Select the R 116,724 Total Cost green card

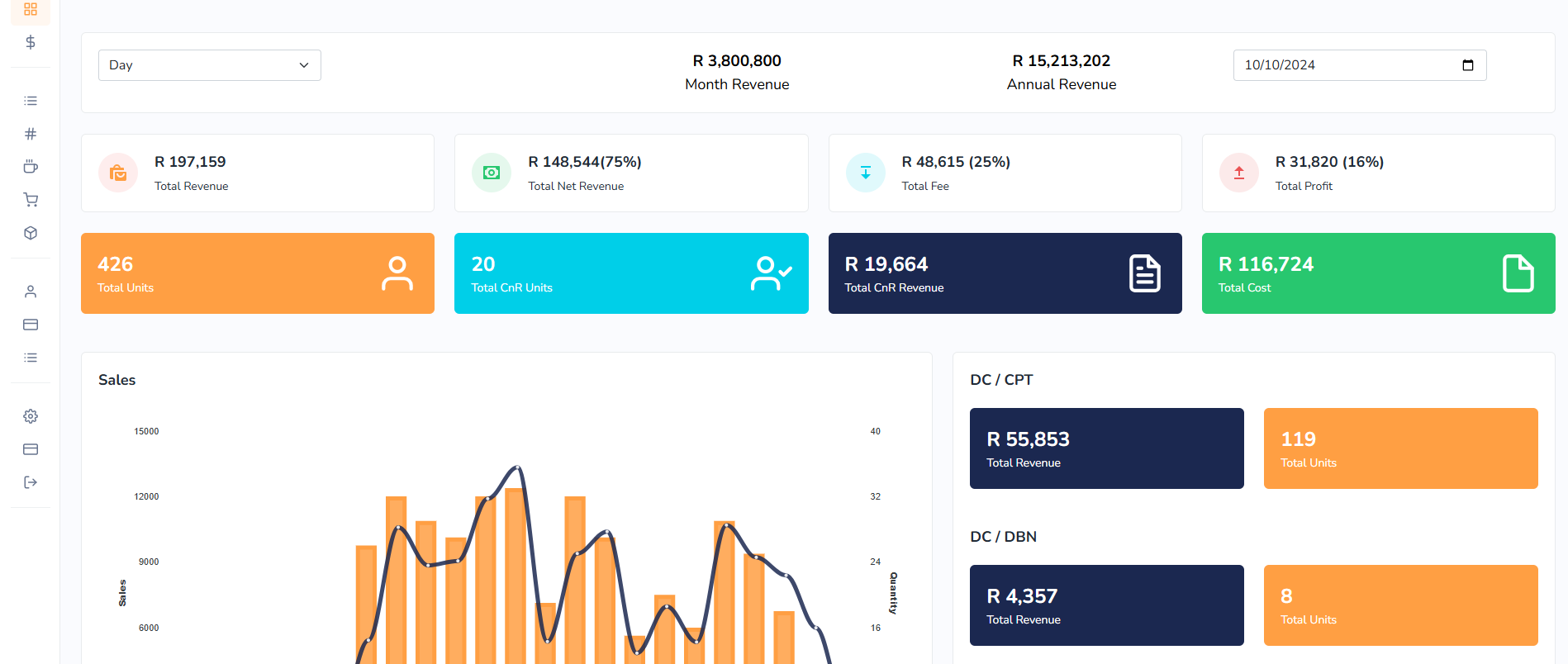click(1379, 273)
